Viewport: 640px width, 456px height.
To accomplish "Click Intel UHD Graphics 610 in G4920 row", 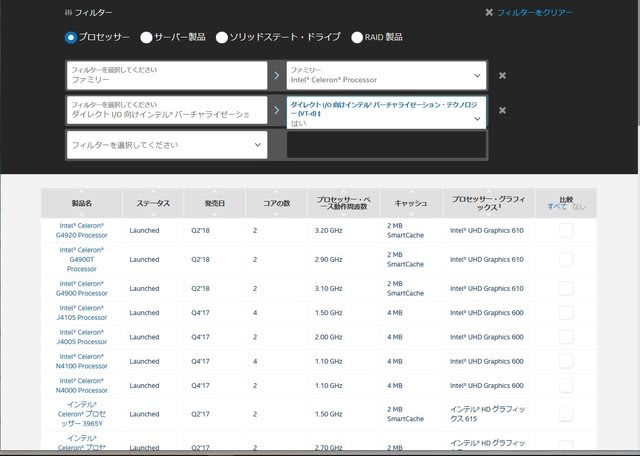I will pos(487,231).
